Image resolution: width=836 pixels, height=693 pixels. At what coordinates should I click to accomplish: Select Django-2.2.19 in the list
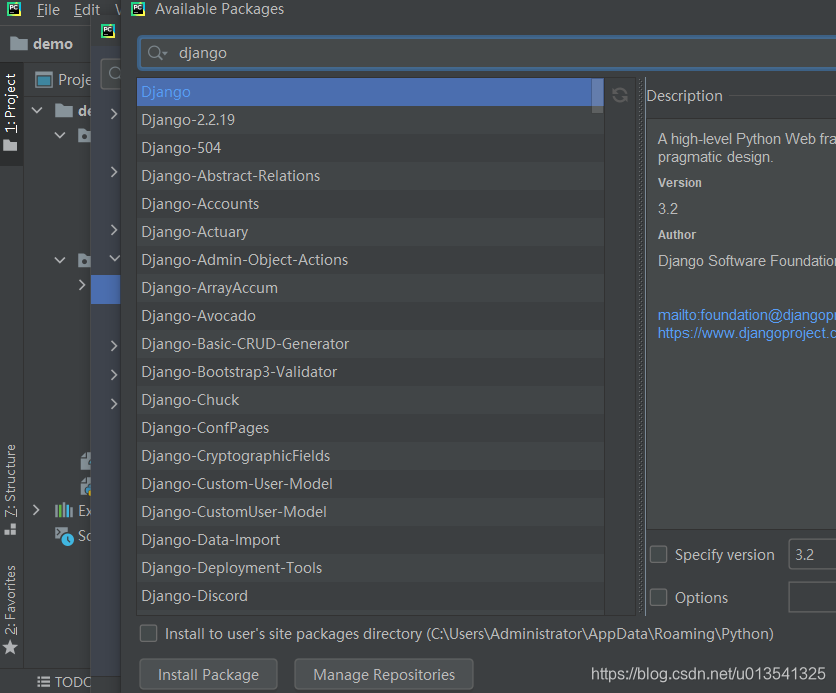pyautogui.click(x=370, y=120)
